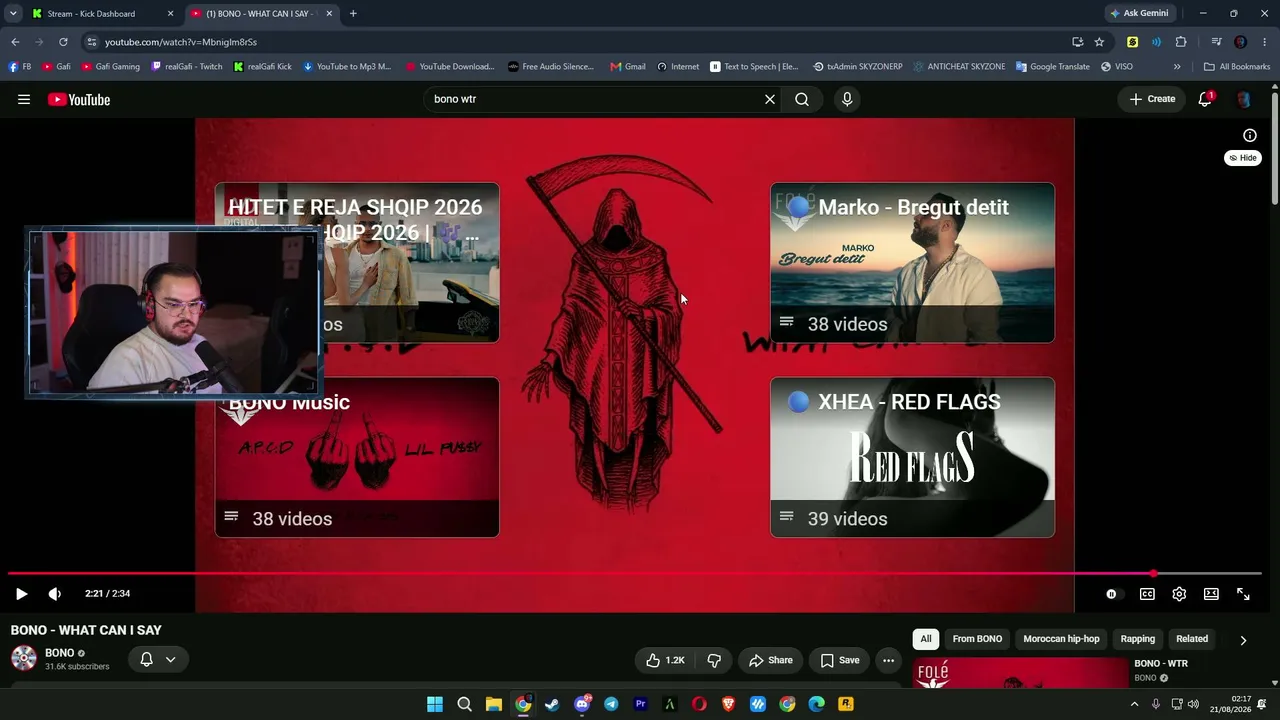Viewport: 1280px width, 720px height.
Task: Turn on closed captions
Action: tap(1147, 594)
